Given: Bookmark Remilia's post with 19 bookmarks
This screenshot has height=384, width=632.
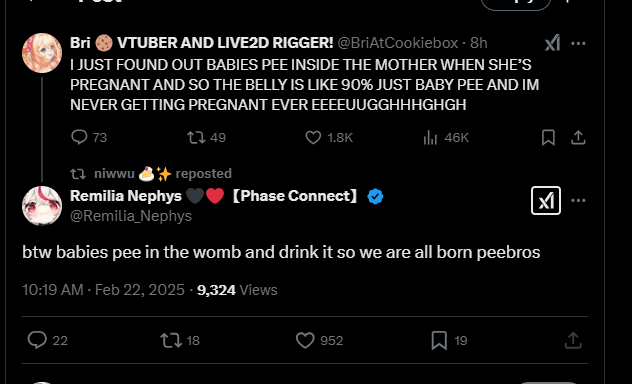Looking at the screenshot, I should (439, 340).
